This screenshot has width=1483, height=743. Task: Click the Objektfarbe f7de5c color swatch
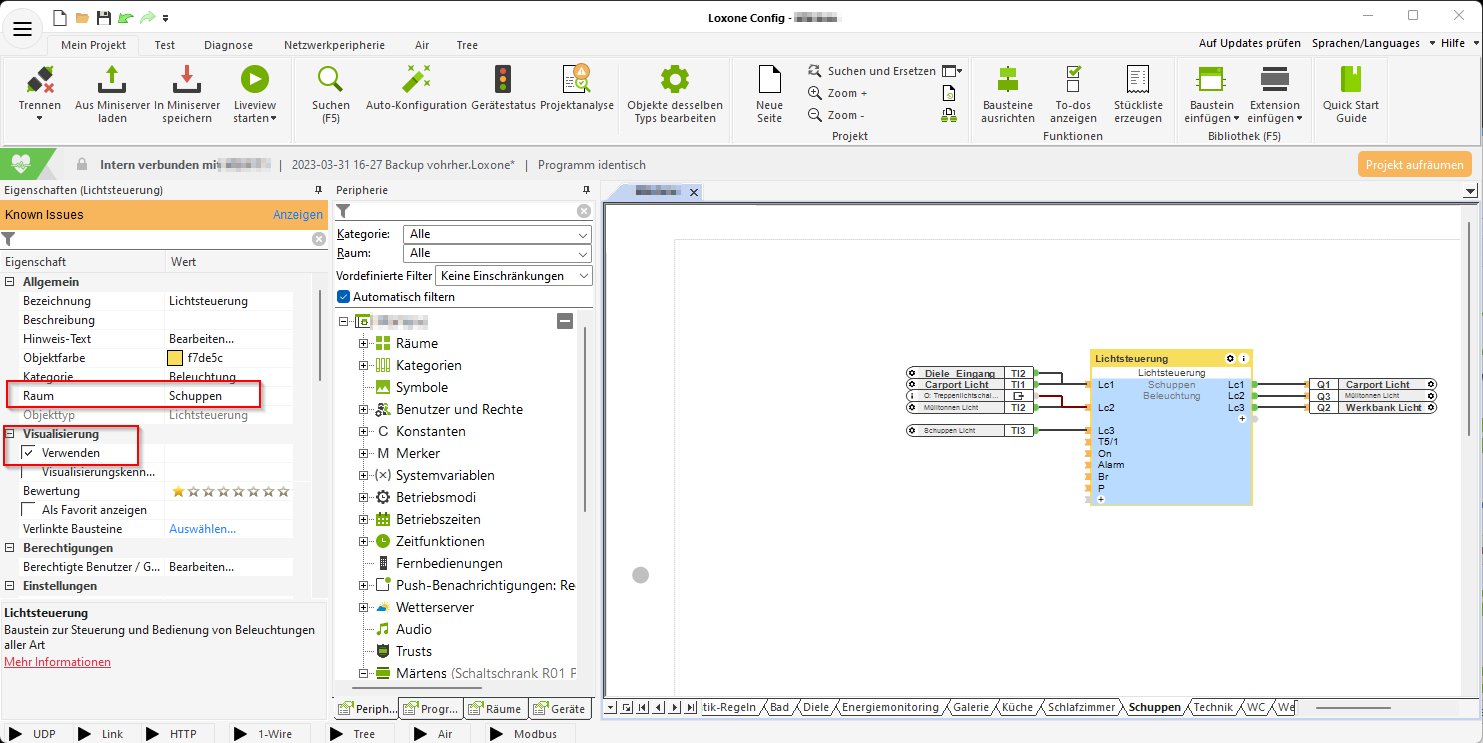click(175, 358)
